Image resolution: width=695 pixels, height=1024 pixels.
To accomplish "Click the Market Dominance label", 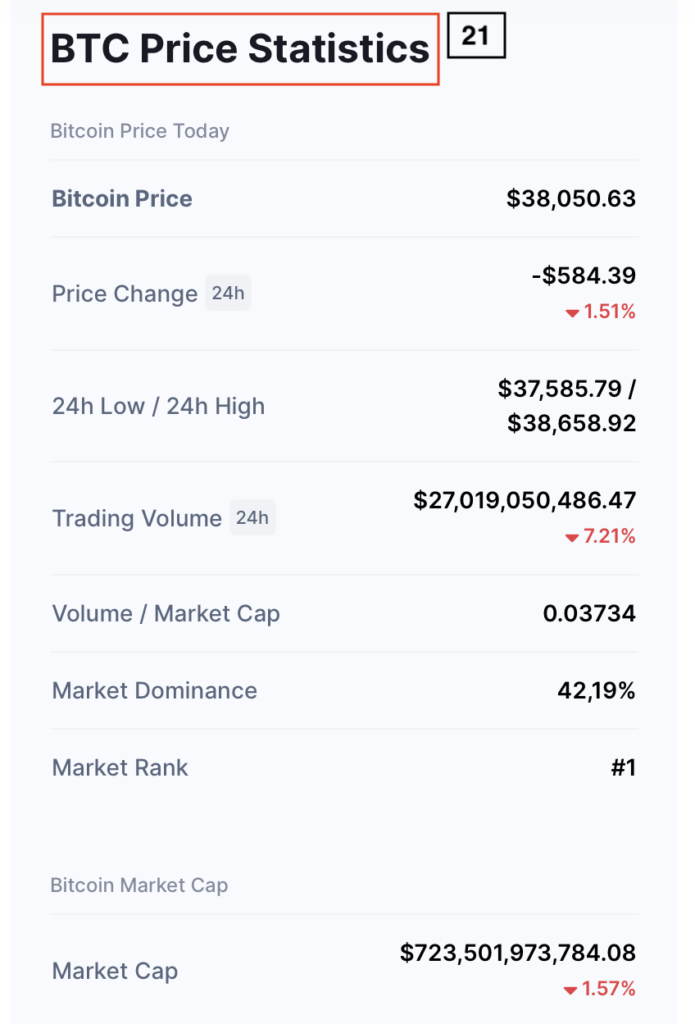I will tap(155, 690).
